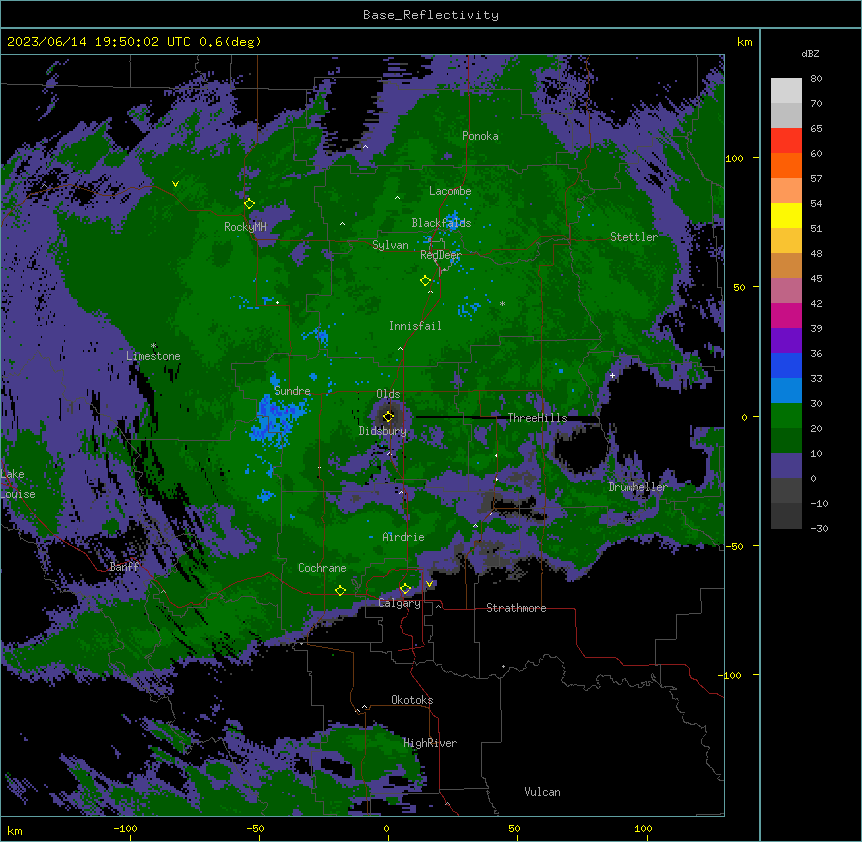
Task: Pick the red 60–65 dBZ legend swatch
Action: point(786,141)
